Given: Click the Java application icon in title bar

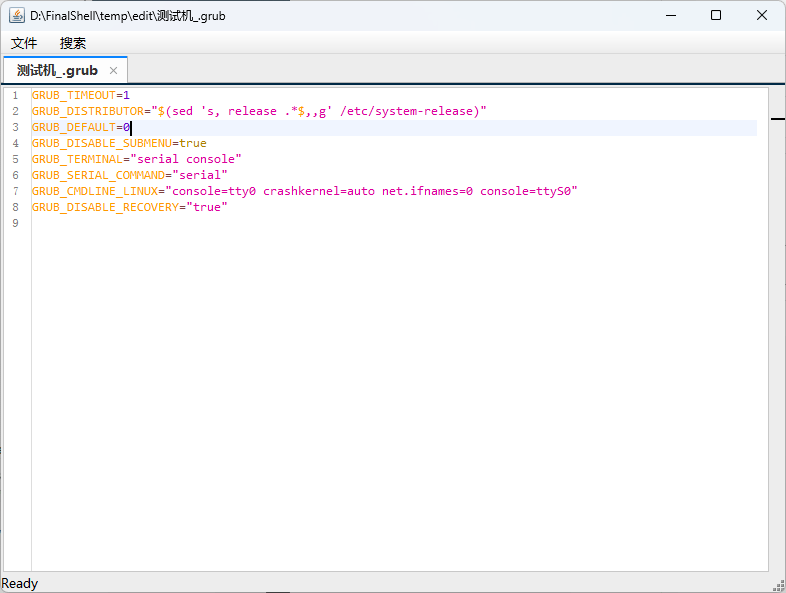Looking at the screenshot, I should click(x=17, y=15).
